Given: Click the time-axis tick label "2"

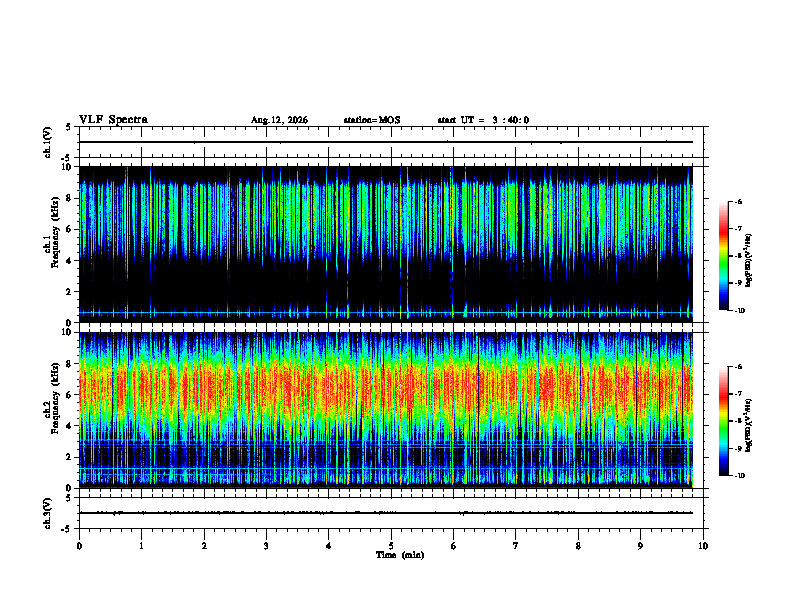Looking at the screenshot, I should (x=204, y=546).
